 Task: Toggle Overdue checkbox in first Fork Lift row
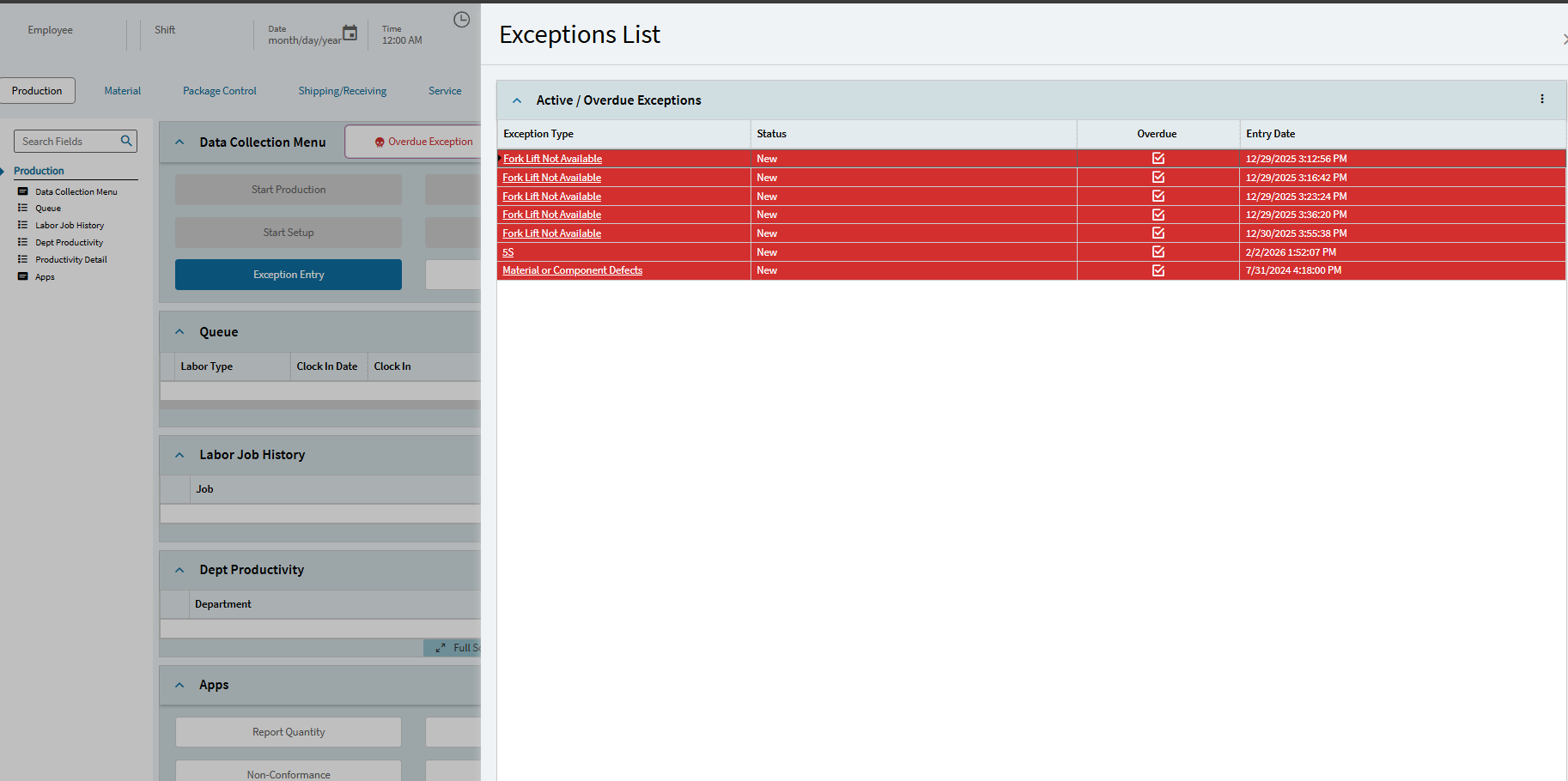(1158, 159)
